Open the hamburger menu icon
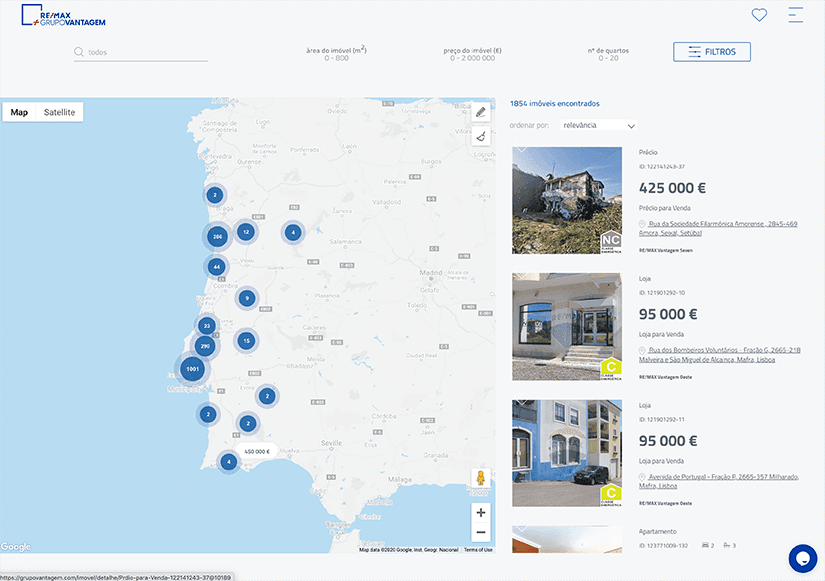The width and height of the screenshot is (825, 581). point(795,14)
